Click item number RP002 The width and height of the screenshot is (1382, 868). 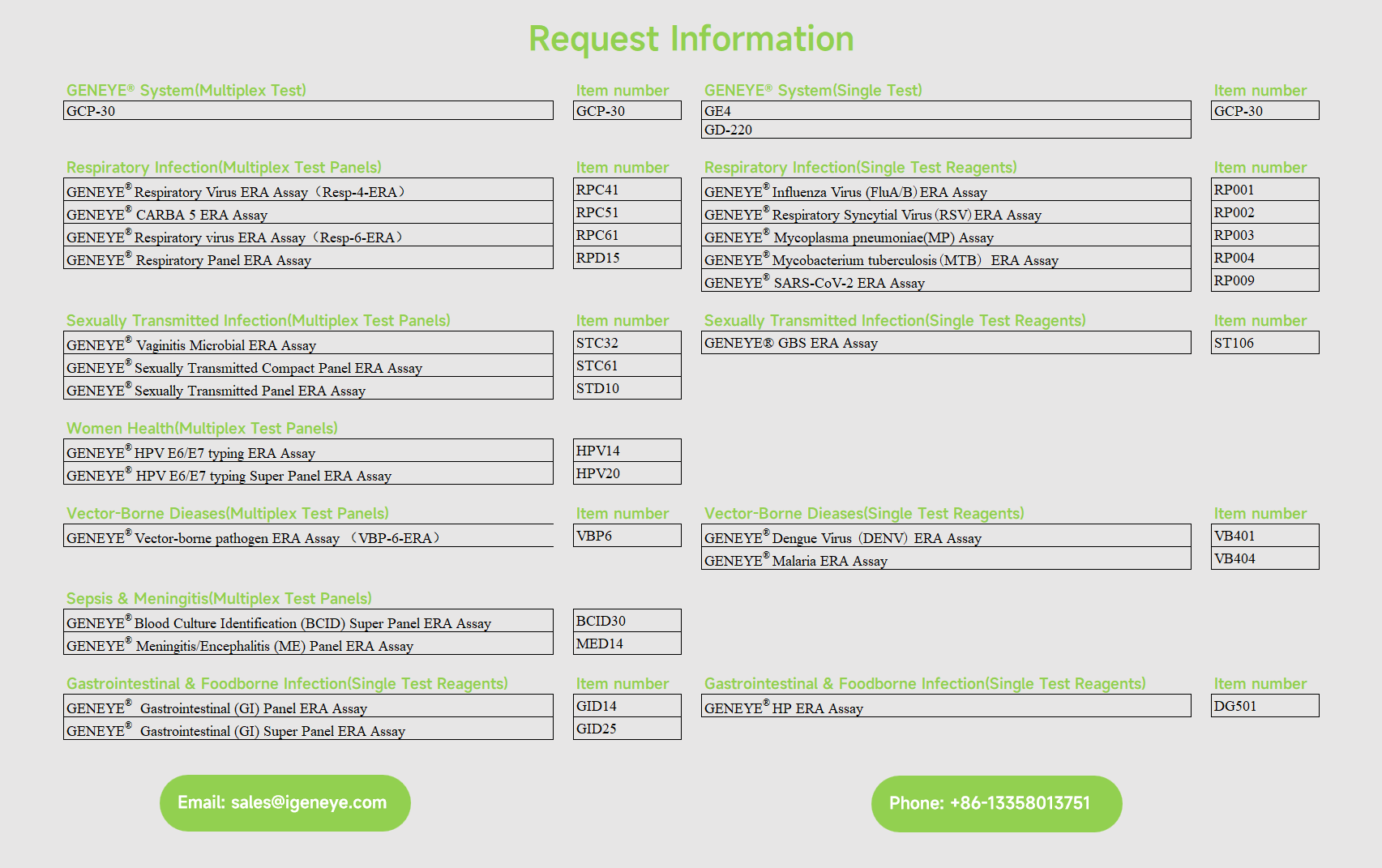[x=1264, y=212]
